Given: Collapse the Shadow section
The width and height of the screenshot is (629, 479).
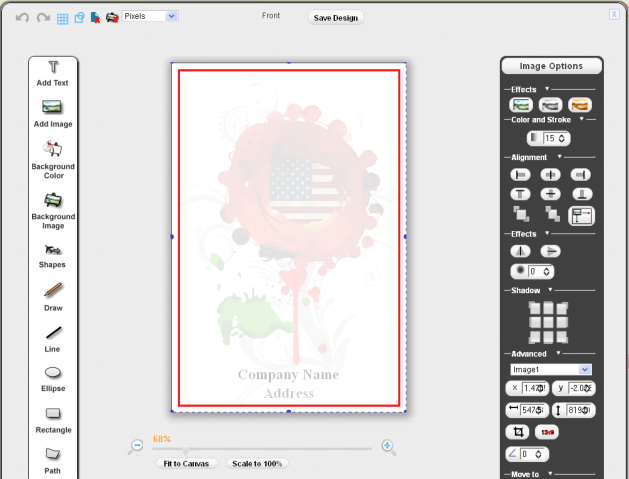Looking at the screenshot, I should pos(550,289).
